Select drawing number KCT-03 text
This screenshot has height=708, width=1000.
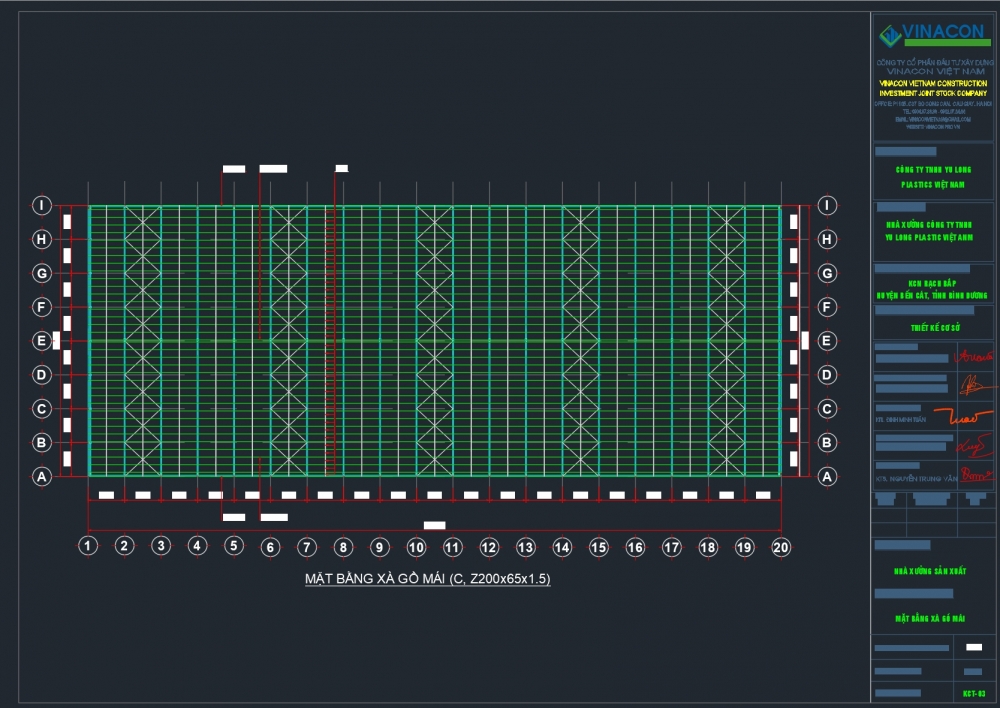click(x=974, y=693)
